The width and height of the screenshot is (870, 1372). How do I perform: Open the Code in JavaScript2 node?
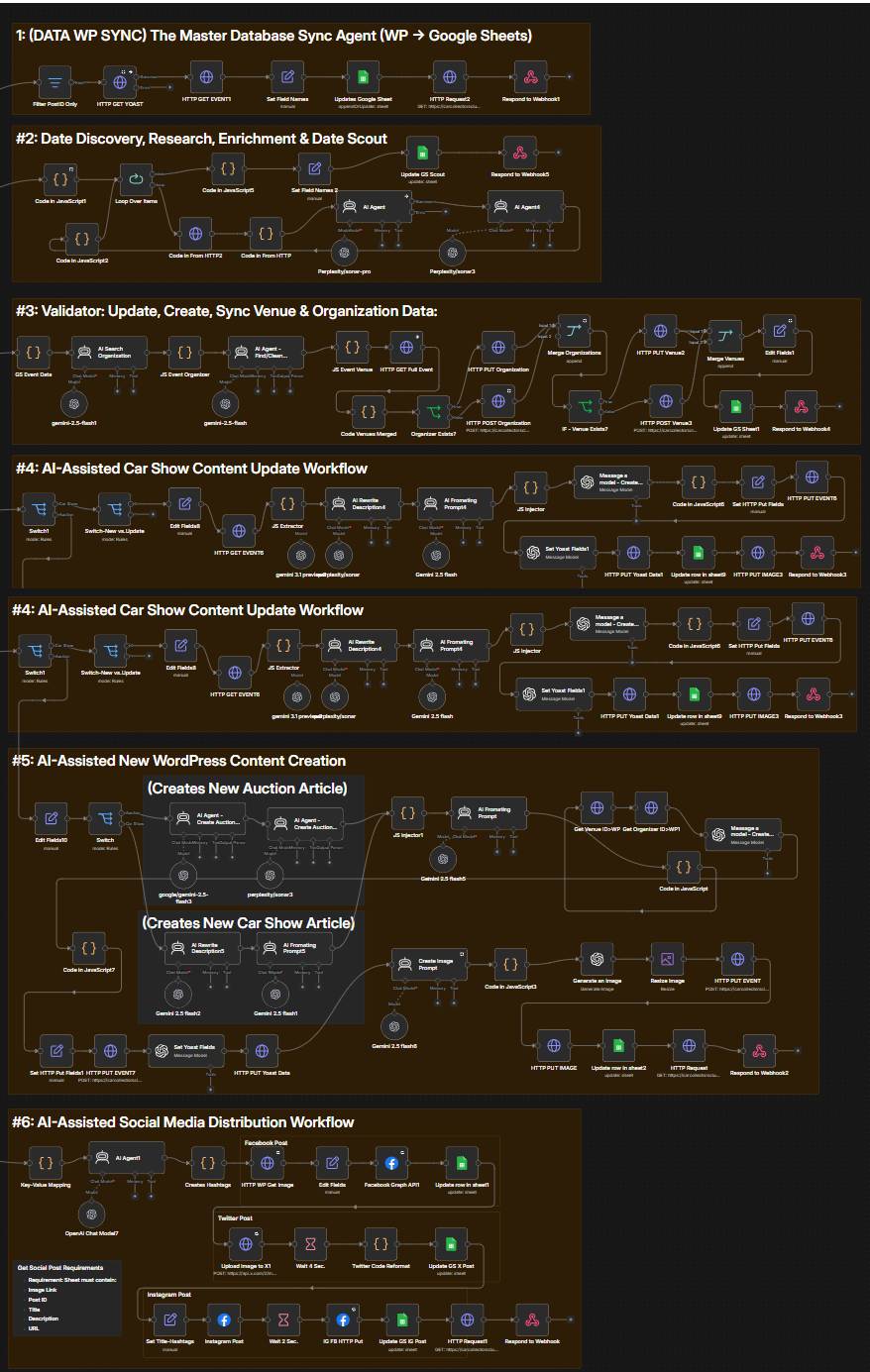82,239
